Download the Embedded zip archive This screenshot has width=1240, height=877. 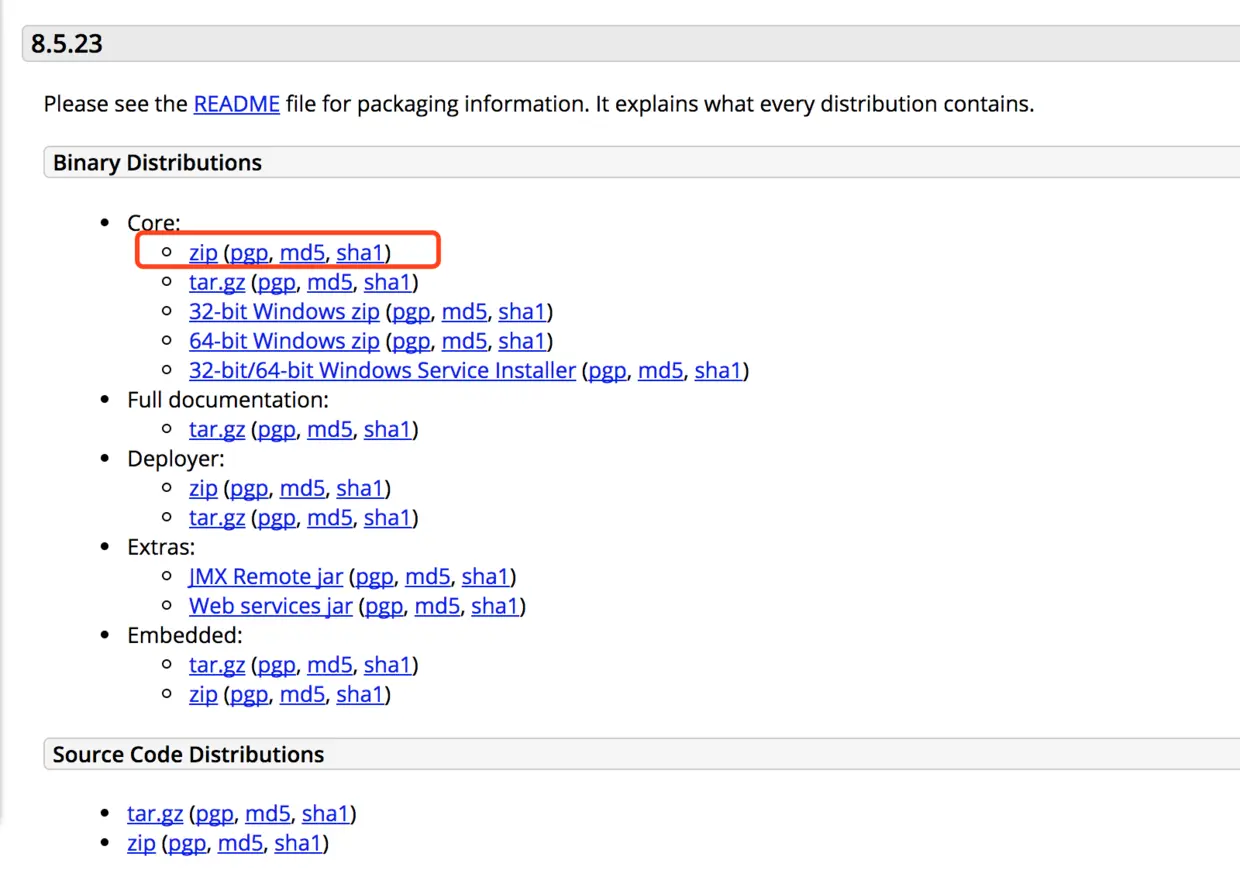203,694
